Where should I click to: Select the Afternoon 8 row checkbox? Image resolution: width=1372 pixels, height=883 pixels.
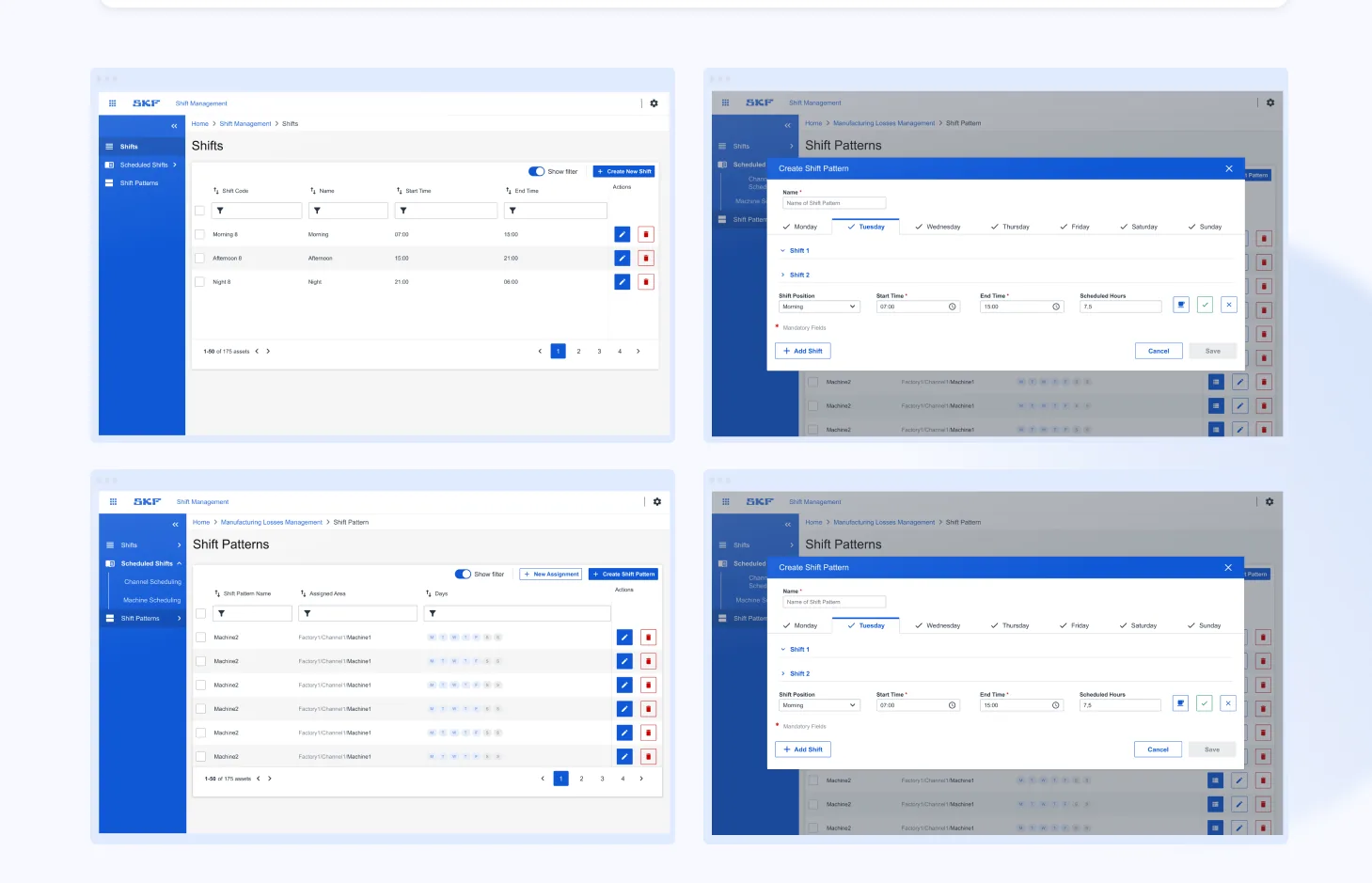[x=199, y=258]
